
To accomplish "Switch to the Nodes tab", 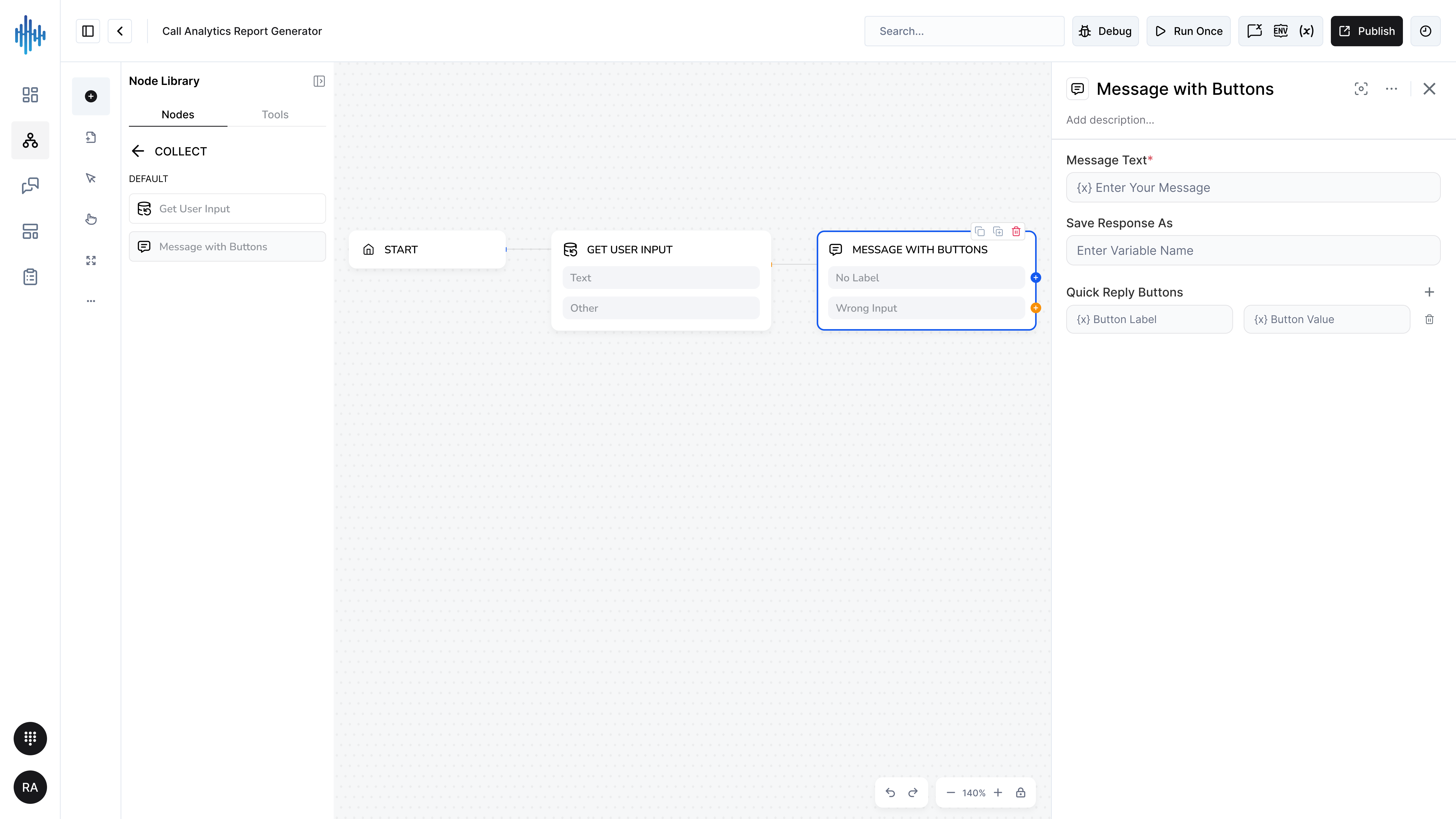I will click(177, 115).
